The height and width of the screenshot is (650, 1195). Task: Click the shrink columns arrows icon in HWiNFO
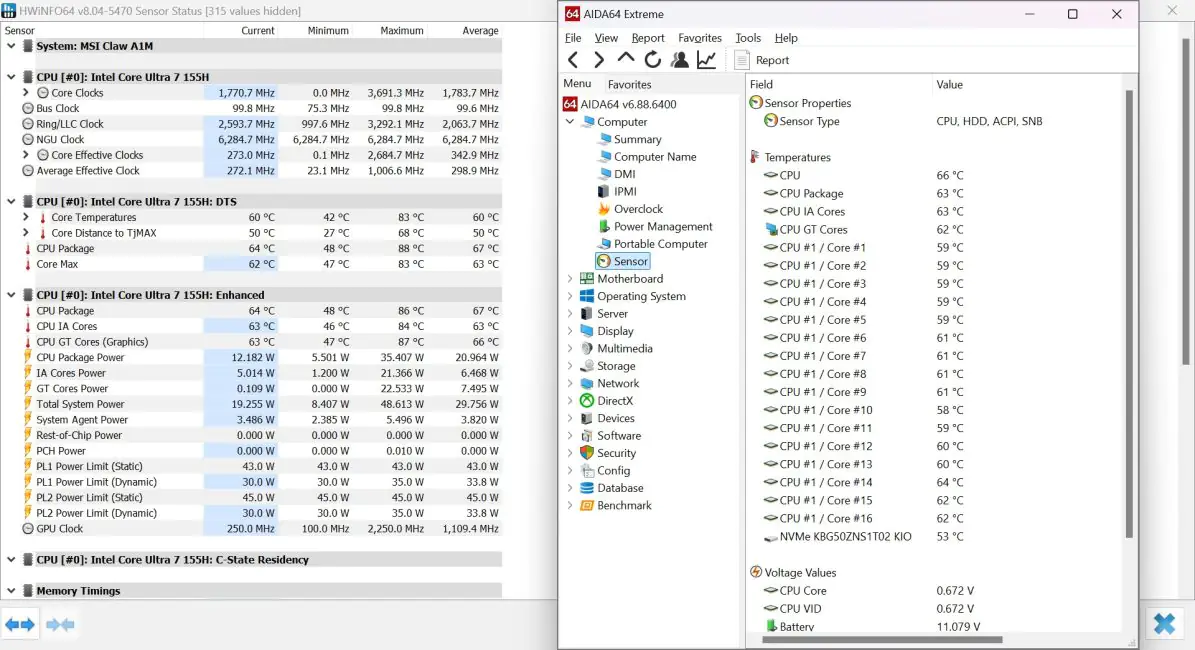pyautogui.click(x=60, y=625)
